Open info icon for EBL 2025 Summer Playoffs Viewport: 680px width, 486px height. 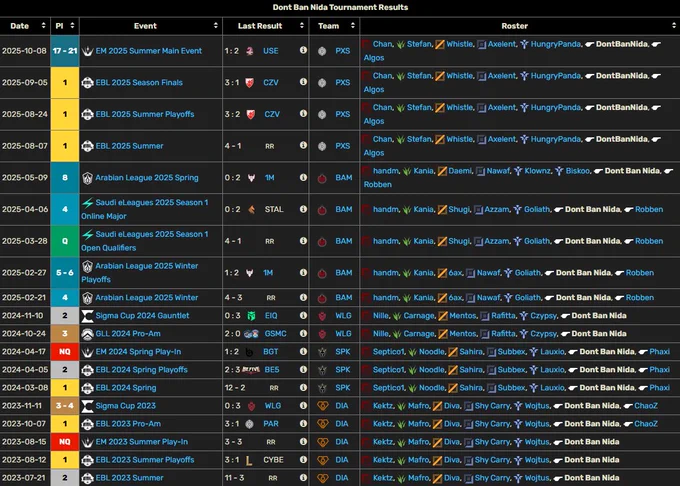pos(303,114)
